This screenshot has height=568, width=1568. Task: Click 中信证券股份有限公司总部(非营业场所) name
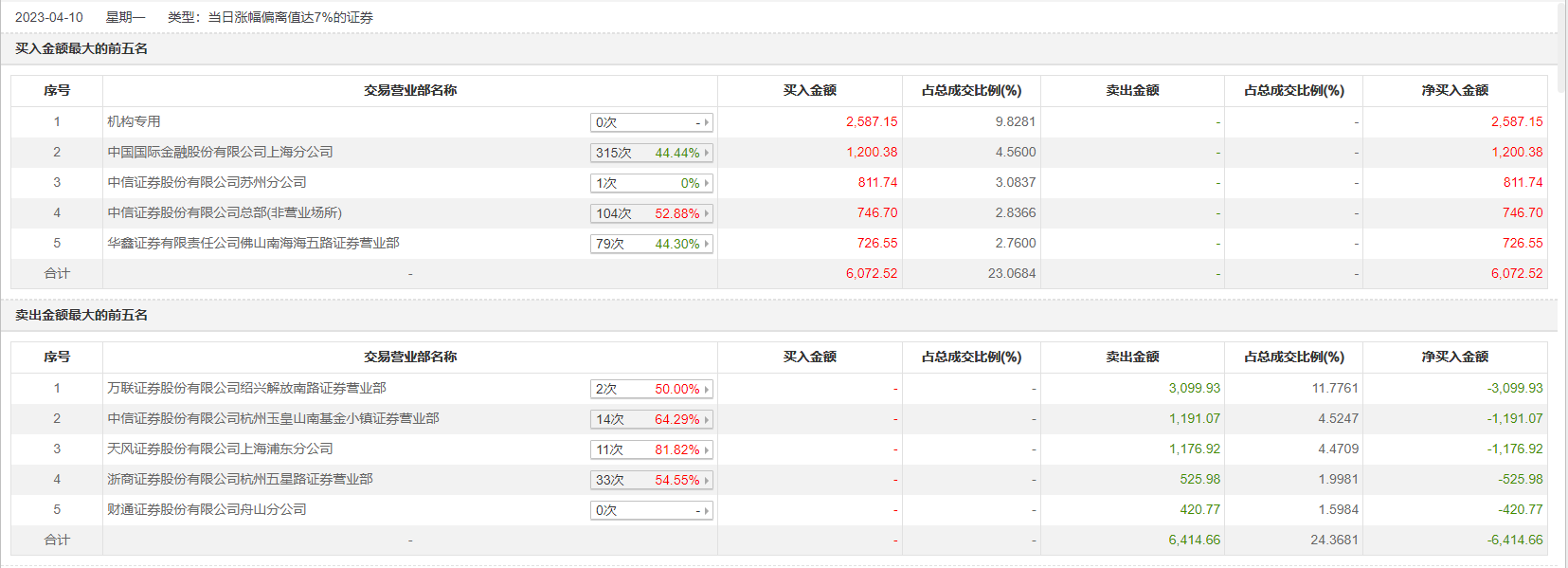click(x=225, y=212)
